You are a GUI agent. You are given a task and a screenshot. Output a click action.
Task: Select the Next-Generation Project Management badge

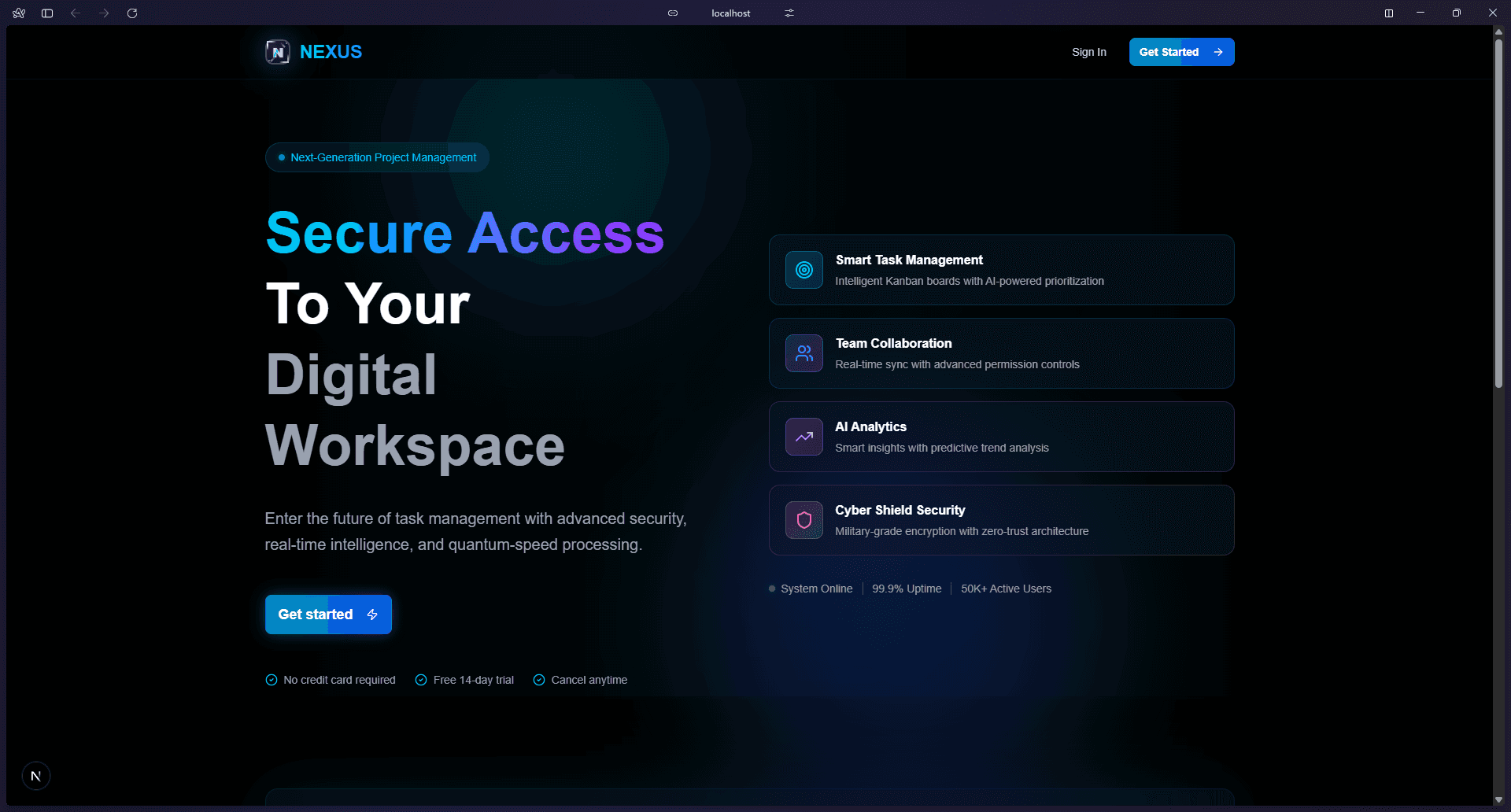(376, 157)
